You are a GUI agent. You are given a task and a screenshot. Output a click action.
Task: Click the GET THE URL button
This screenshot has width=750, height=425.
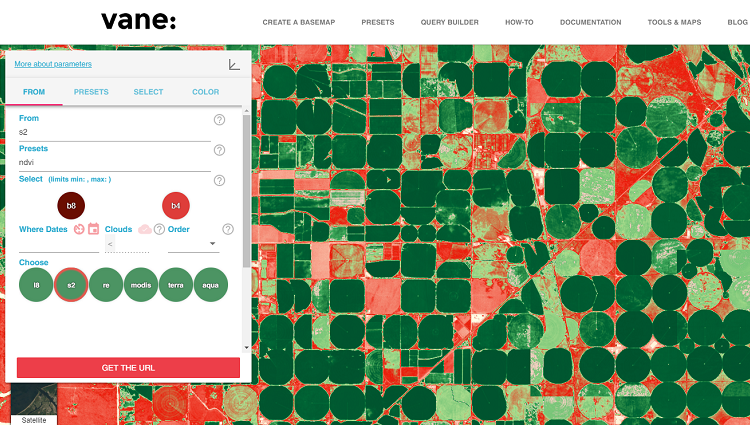(128, 368)
